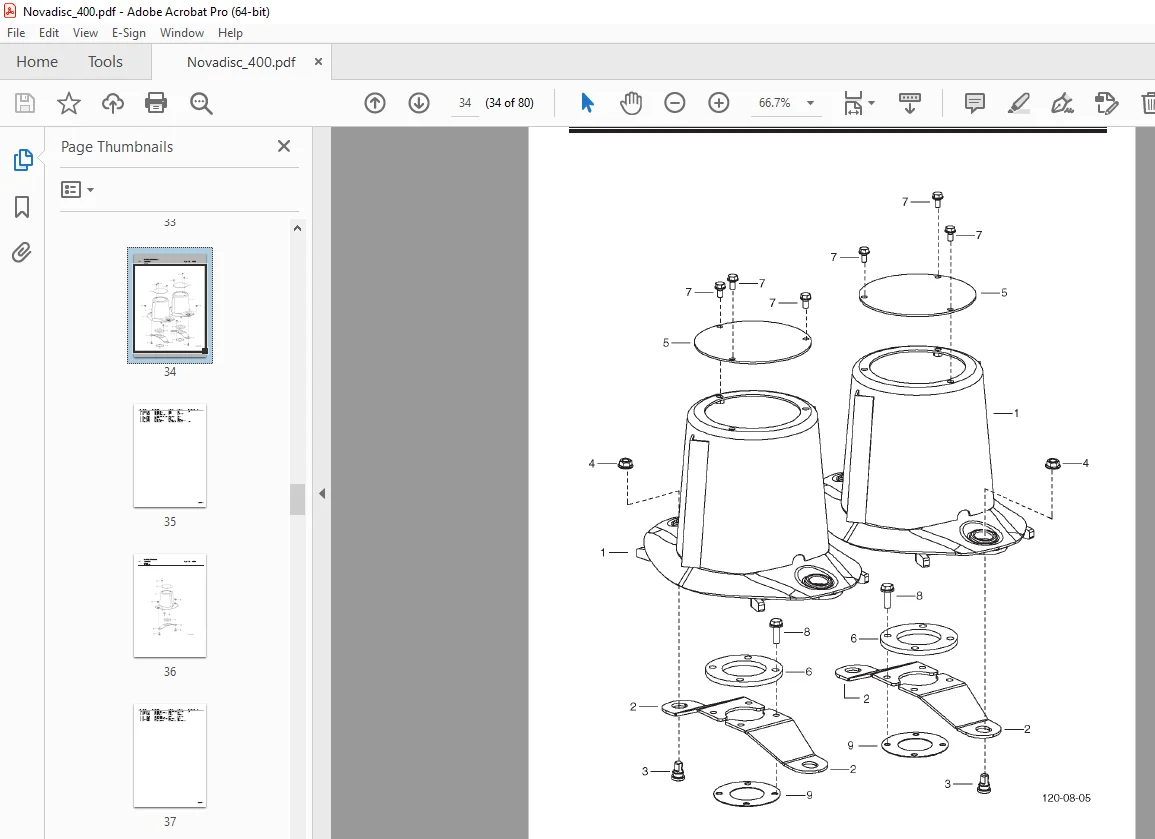
Task: Show Page Thumbnails pane icon
Action: click(x=22, y=160)
